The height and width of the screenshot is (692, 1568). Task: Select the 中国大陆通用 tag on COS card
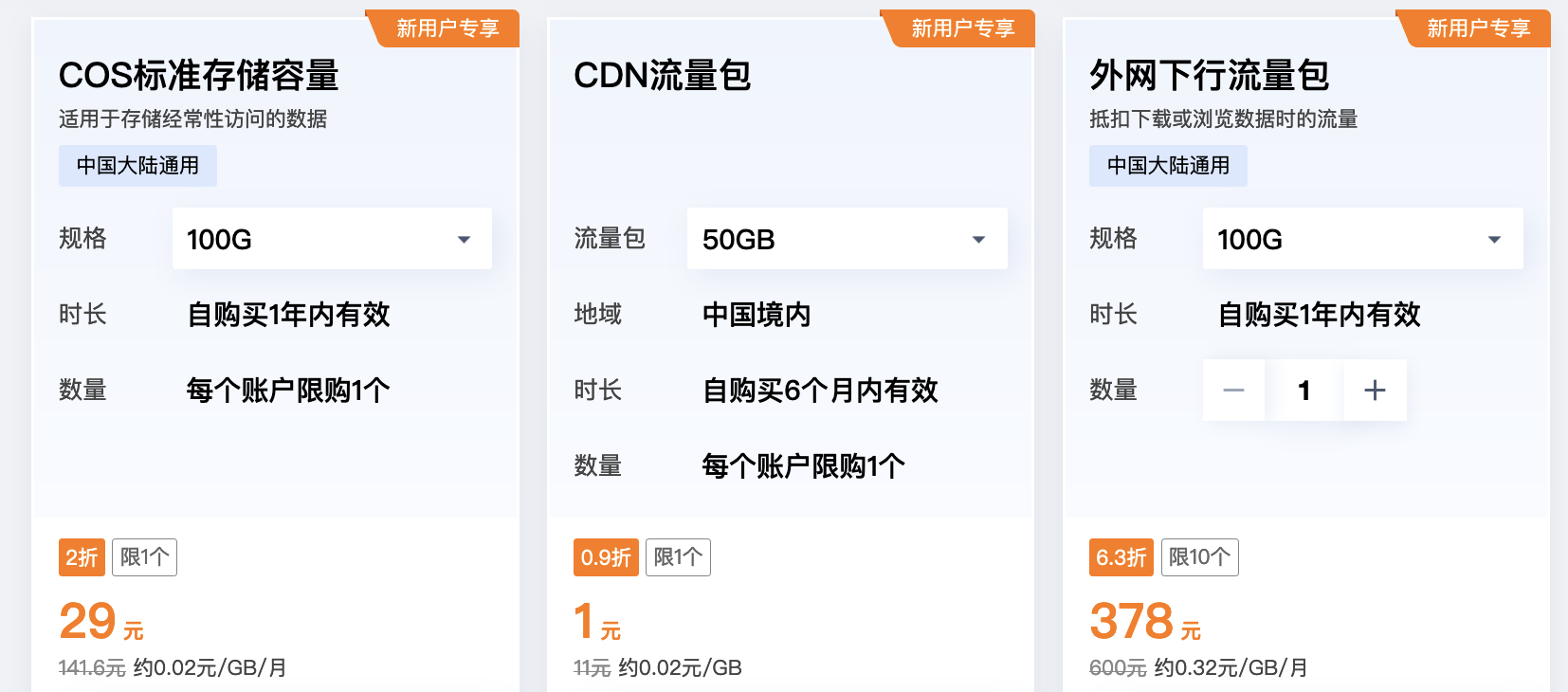(137, 165)
